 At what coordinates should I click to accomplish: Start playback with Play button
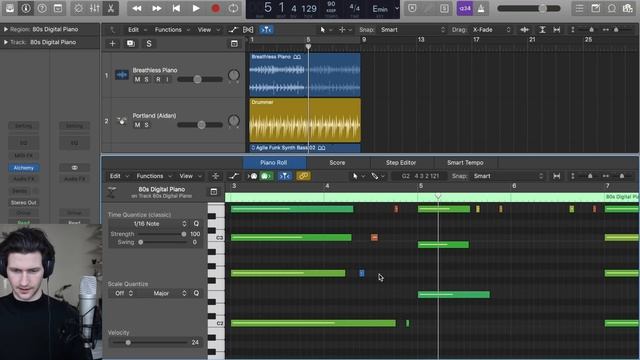[x=196, y=8]
